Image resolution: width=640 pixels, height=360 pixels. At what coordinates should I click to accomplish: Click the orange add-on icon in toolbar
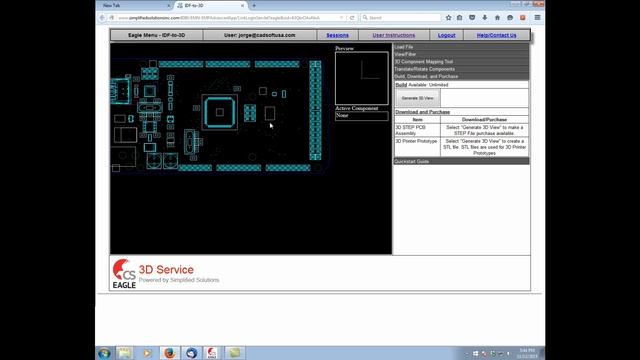click(x=522, y=18)
